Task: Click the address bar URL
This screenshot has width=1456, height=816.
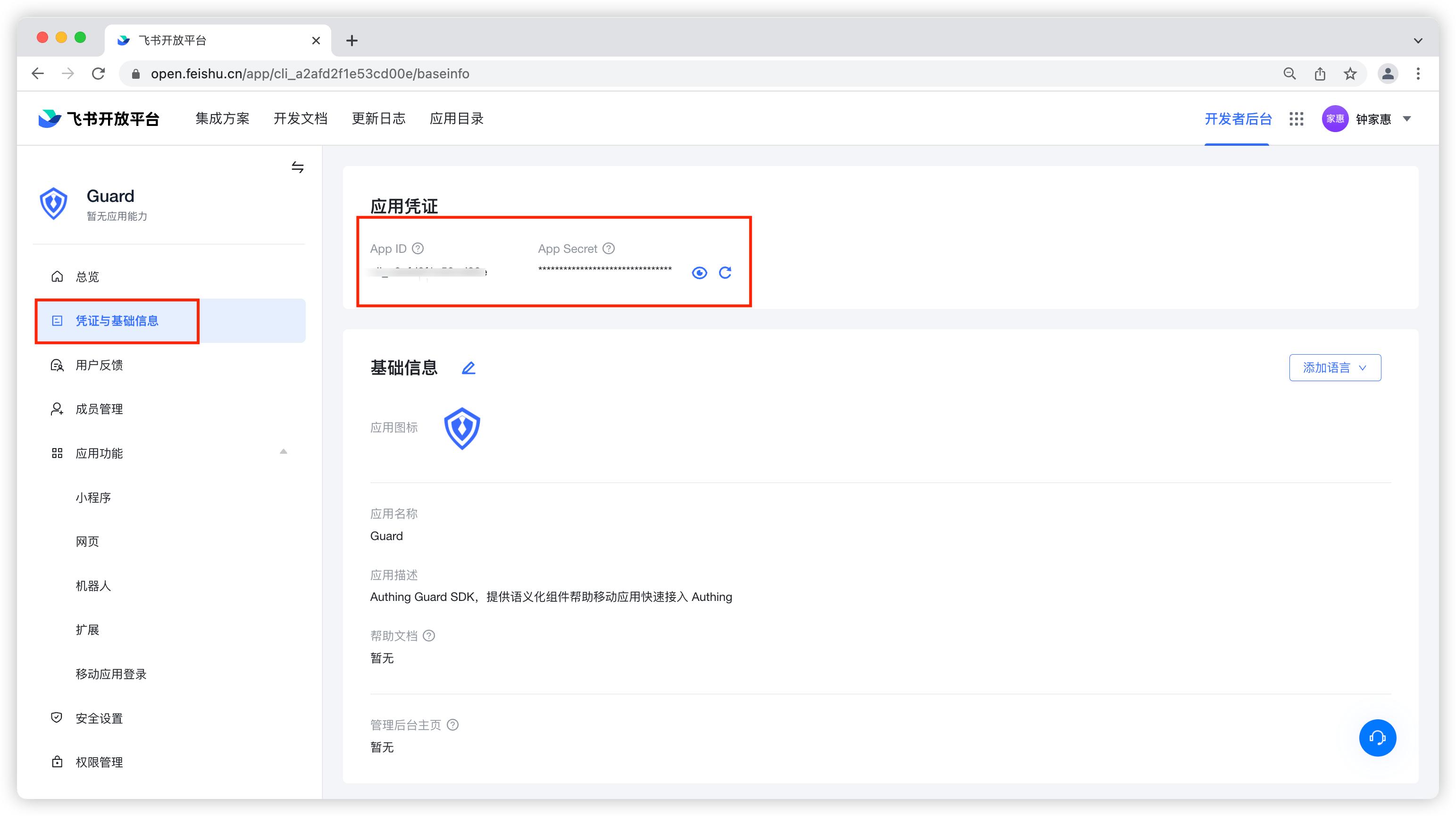Action: coord(310,74)
